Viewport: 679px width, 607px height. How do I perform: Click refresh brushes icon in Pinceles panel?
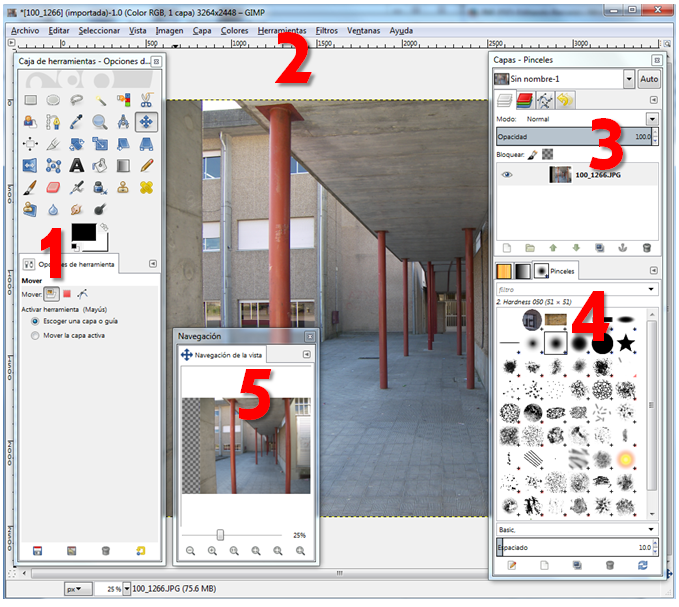[643, 565]
